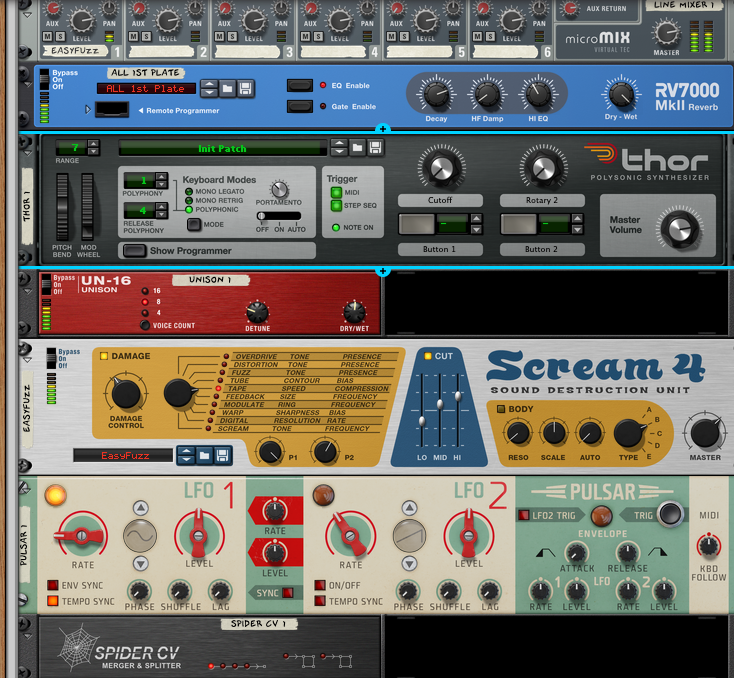The width and height of the screenshot is (734, 678).
Task: Toggle LFO 2 On/Off button
Action: (x=320, y=585)
